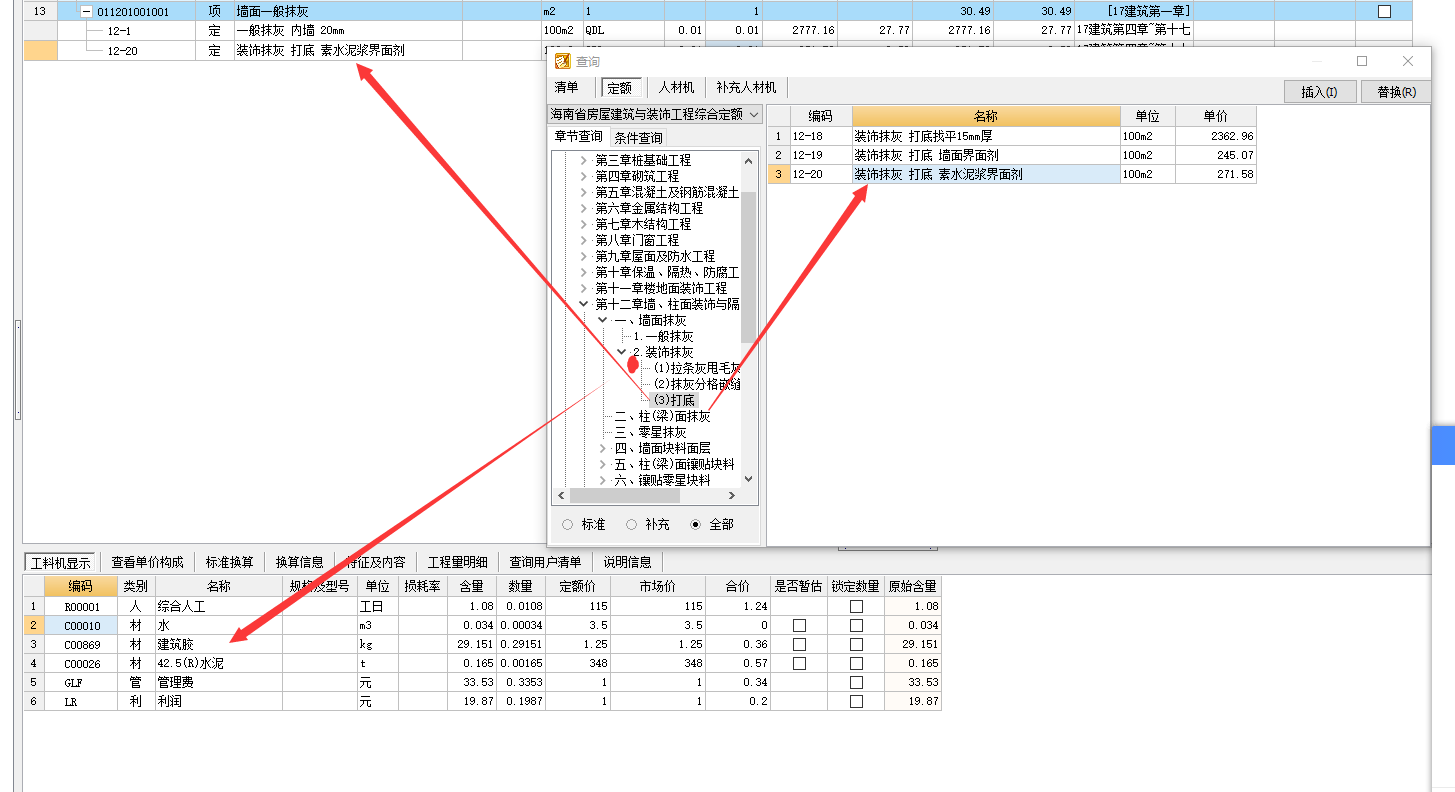
Task: Select quota row 12-18 装饰抹灰 打底找平15mm厚
Action: click(1012, 136)
